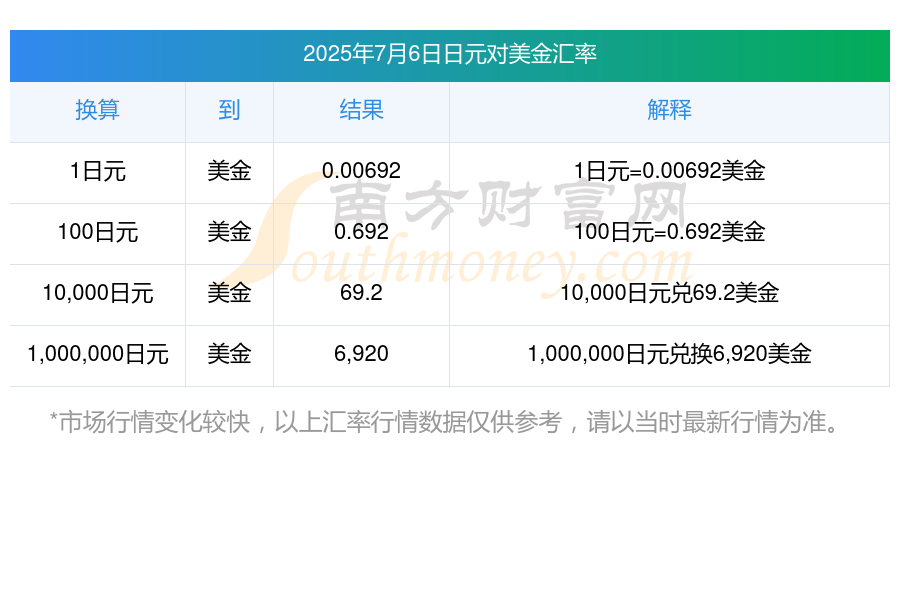
Task: Click the explanation '1,000,000日元兑换6,920美金'
Action: [x=669, y=354]
